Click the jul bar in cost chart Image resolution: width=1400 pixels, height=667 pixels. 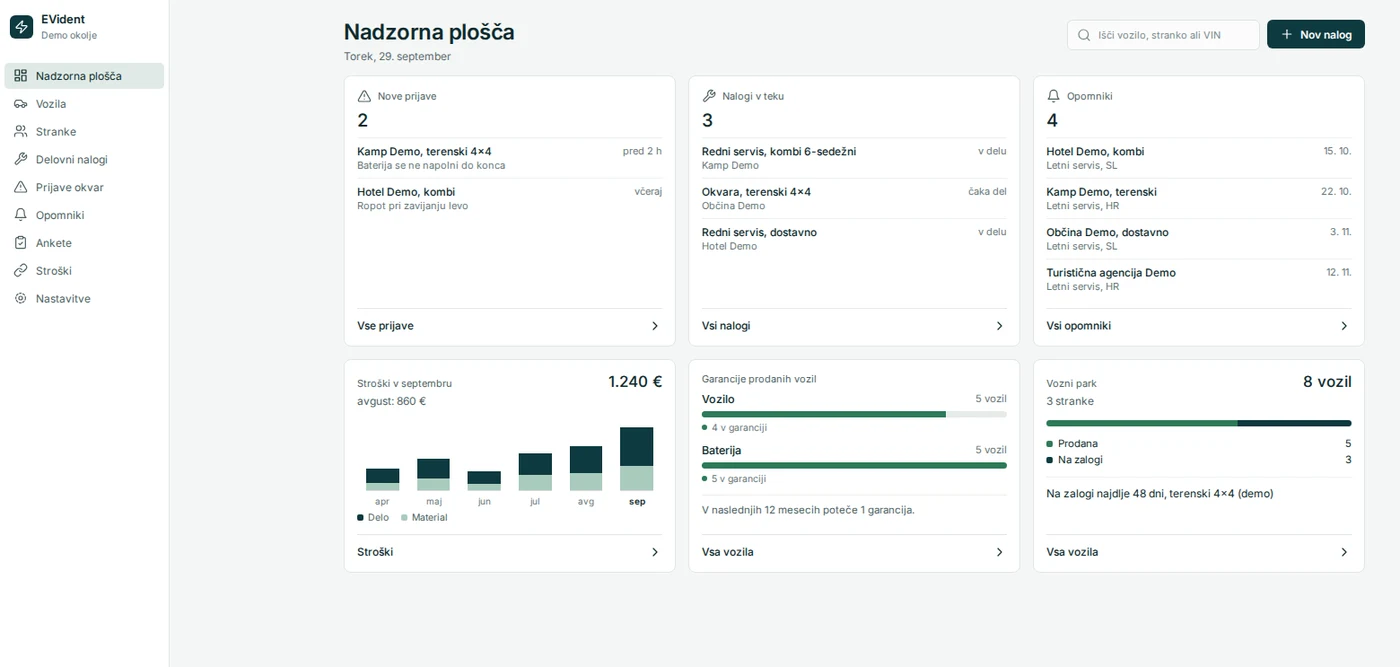[535, 472]
